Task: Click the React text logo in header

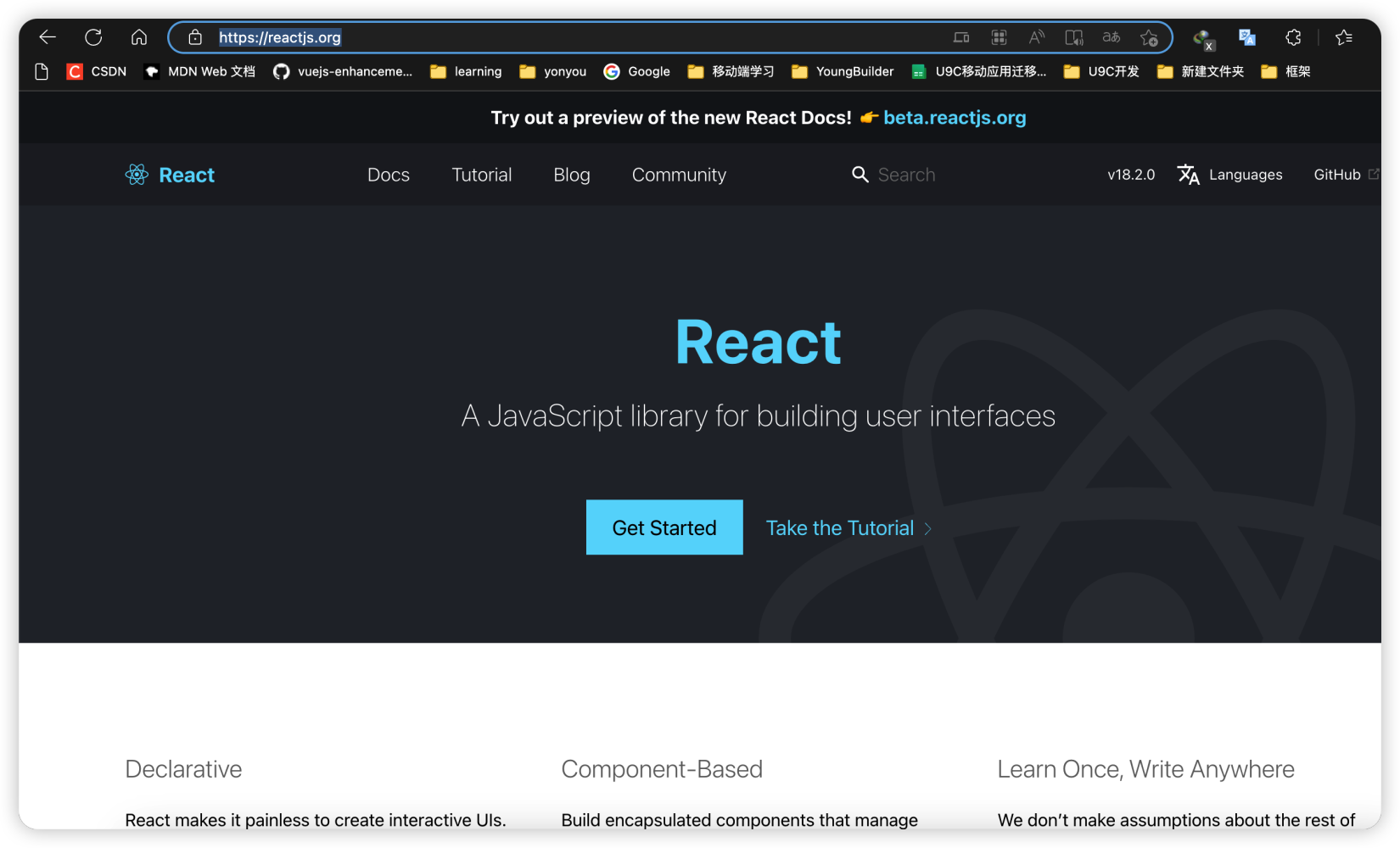Action: click(x=187, y=175)
